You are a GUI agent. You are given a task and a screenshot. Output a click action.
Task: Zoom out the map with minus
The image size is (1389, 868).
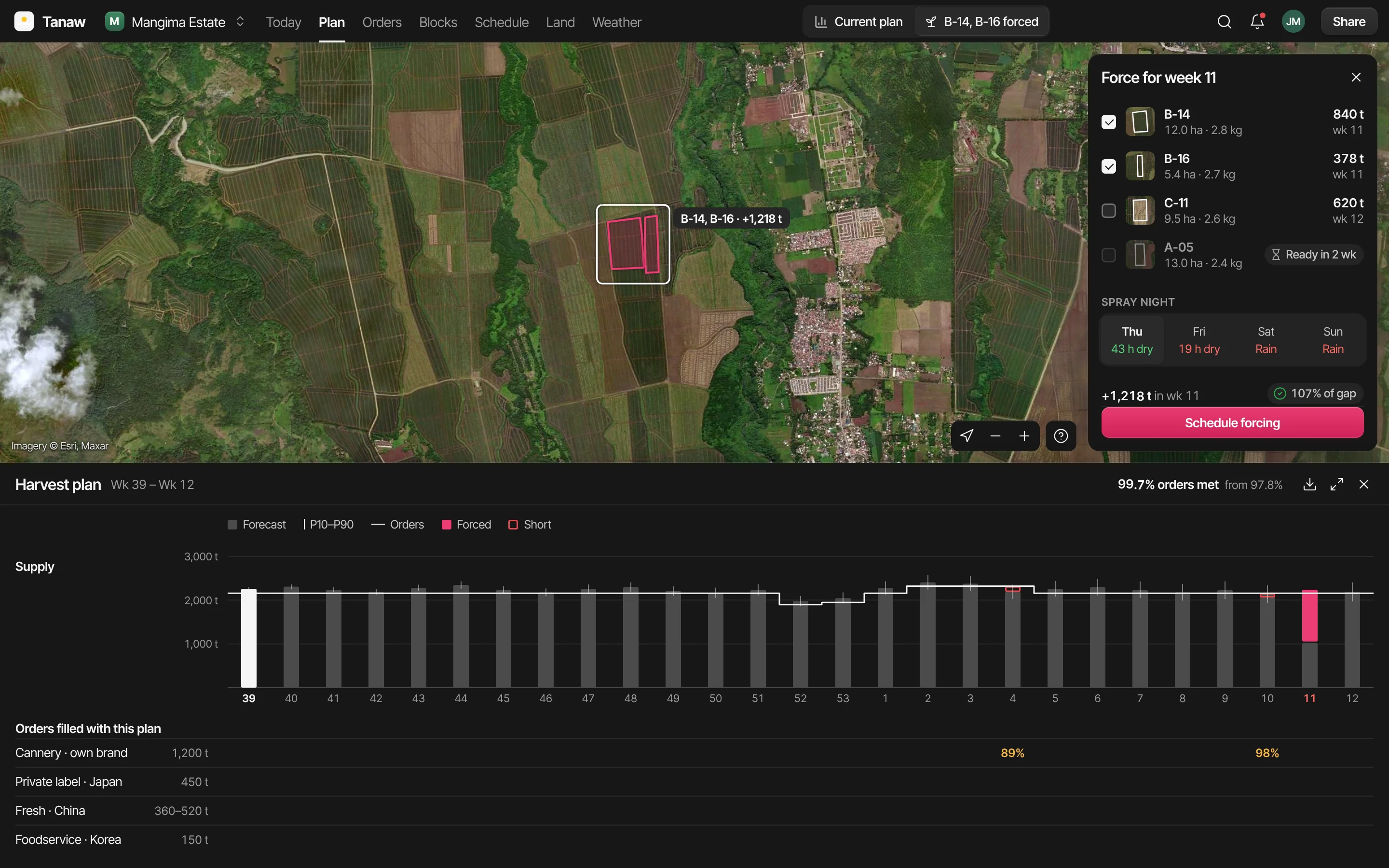pos(995,436)
